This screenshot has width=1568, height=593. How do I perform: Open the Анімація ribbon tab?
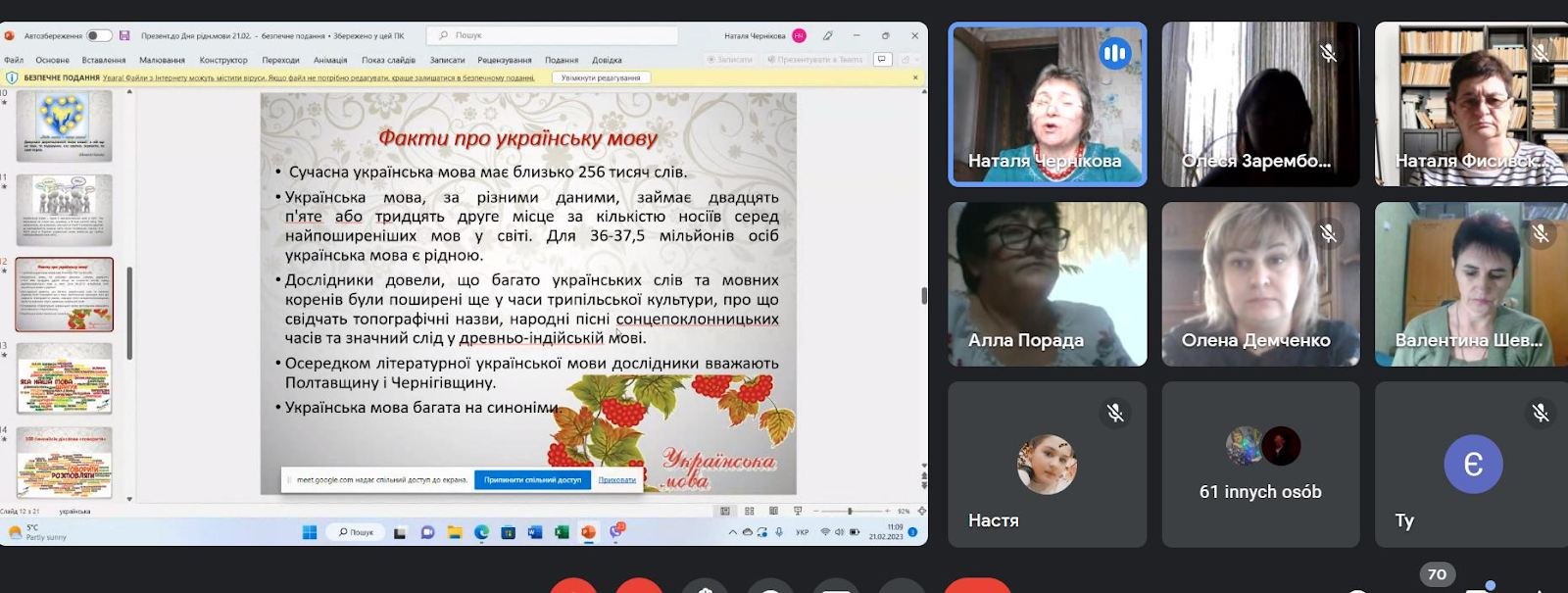tap(330, 60)
